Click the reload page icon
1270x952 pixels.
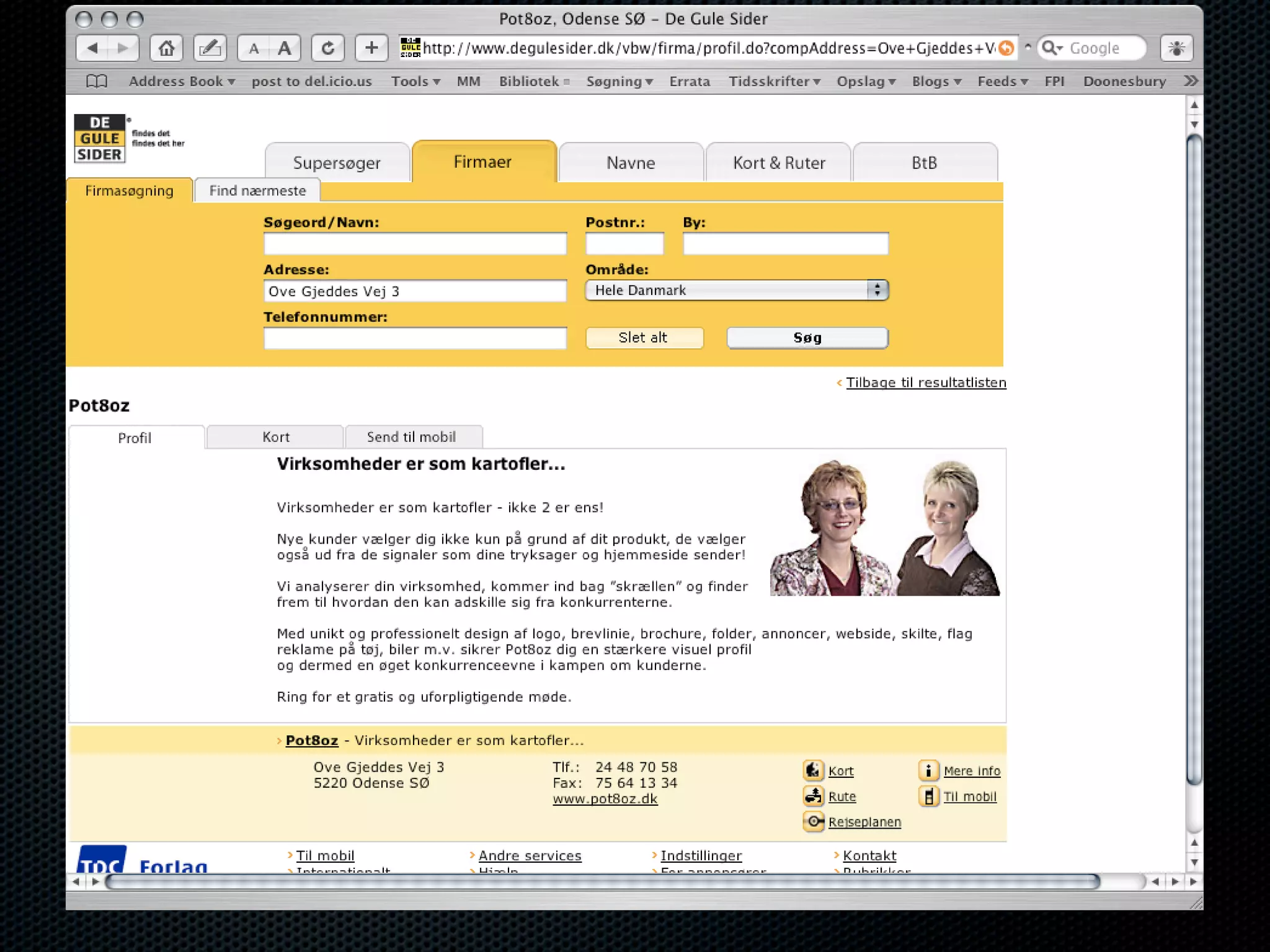coord(327,48)
